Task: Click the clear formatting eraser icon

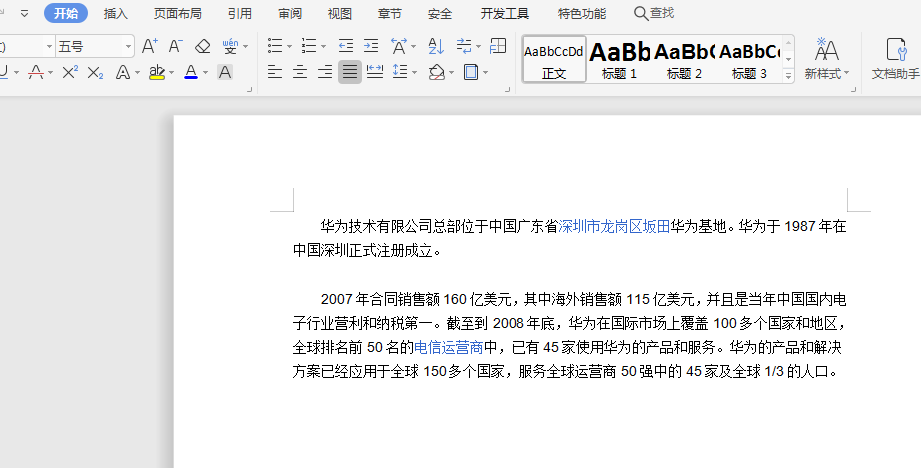Action: 203,46
